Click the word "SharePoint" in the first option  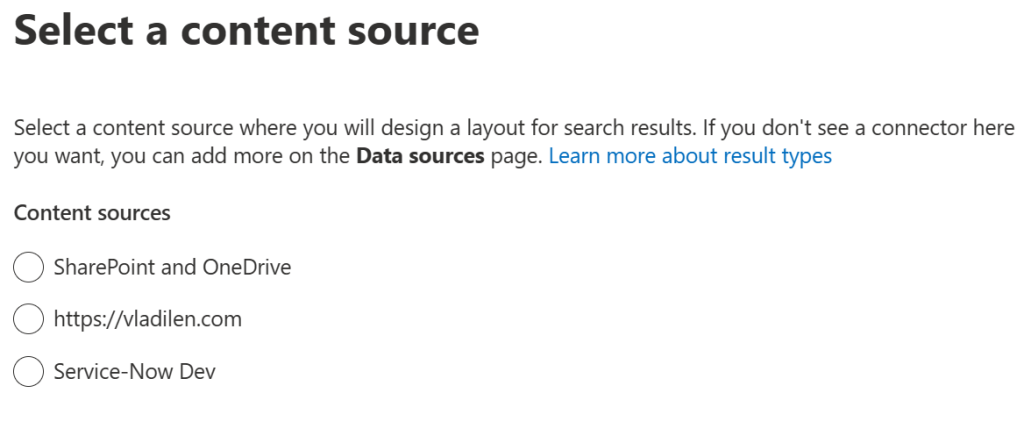tap(104, 267)
